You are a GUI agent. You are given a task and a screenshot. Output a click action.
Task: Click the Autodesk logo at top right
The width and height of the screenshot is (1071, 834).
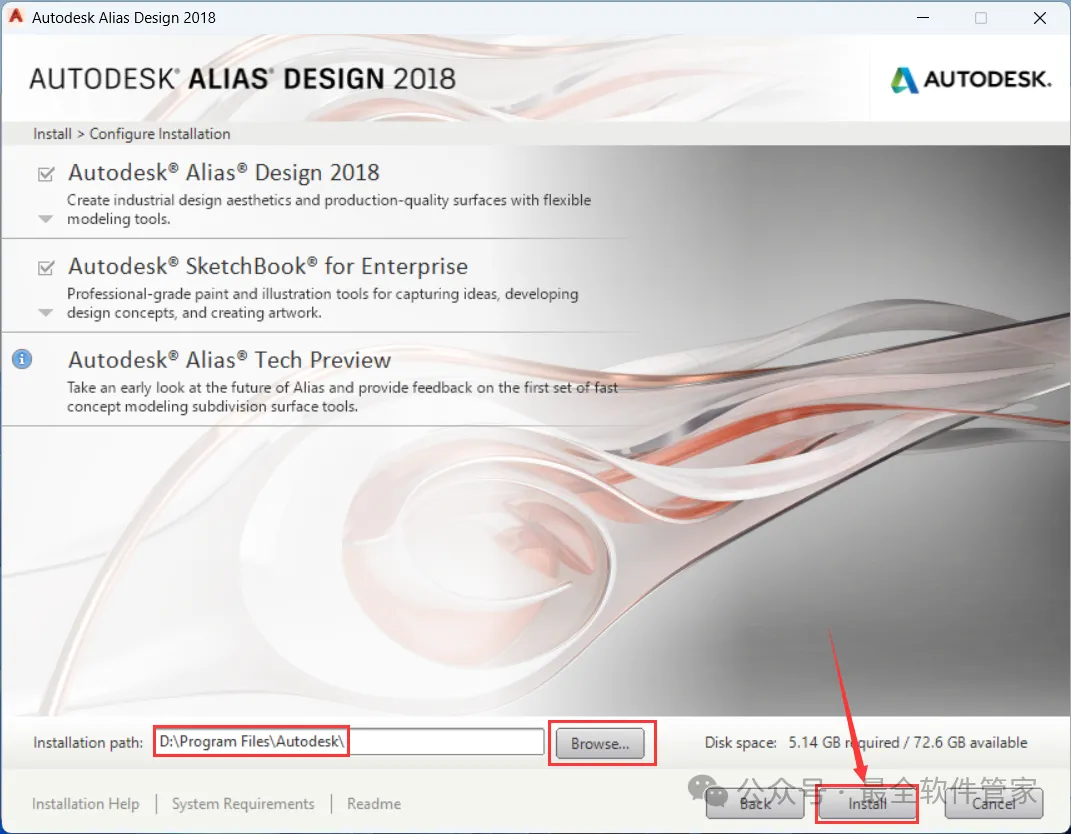pyautogui.click(x=971, y=80)
